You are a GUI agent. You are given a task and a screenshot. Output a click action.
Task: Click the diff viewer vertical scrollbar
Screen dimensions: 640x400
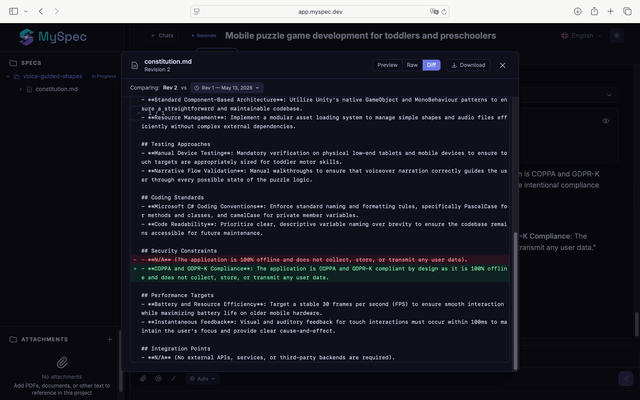[x=515, y=301]
